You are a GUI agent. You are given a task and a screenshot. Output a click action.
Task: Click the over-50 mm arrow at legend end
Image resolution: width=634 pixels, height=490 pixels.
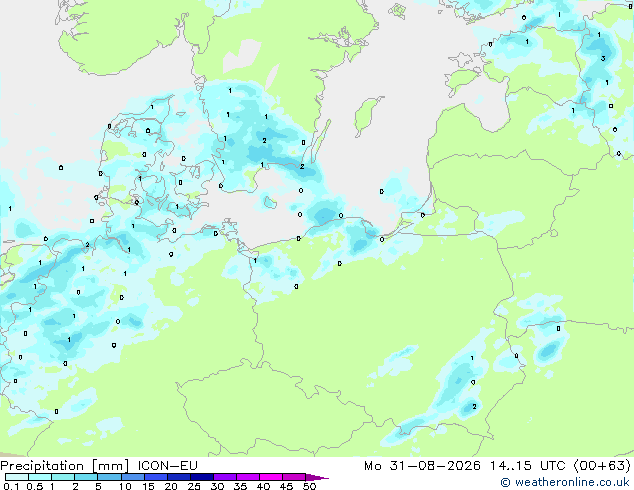317,477
